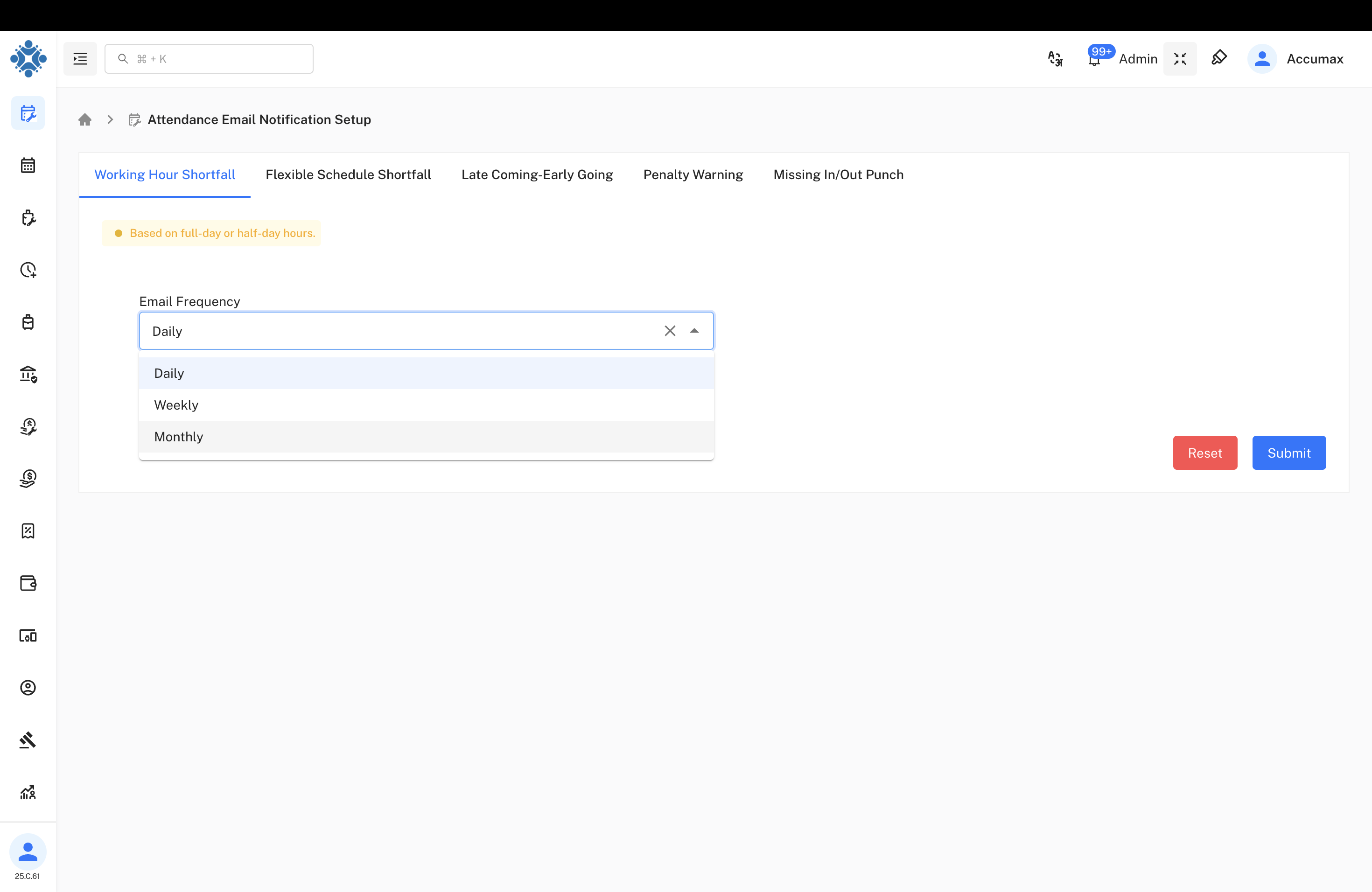Click the language translation icon in header

click(x=1055, y=58)
